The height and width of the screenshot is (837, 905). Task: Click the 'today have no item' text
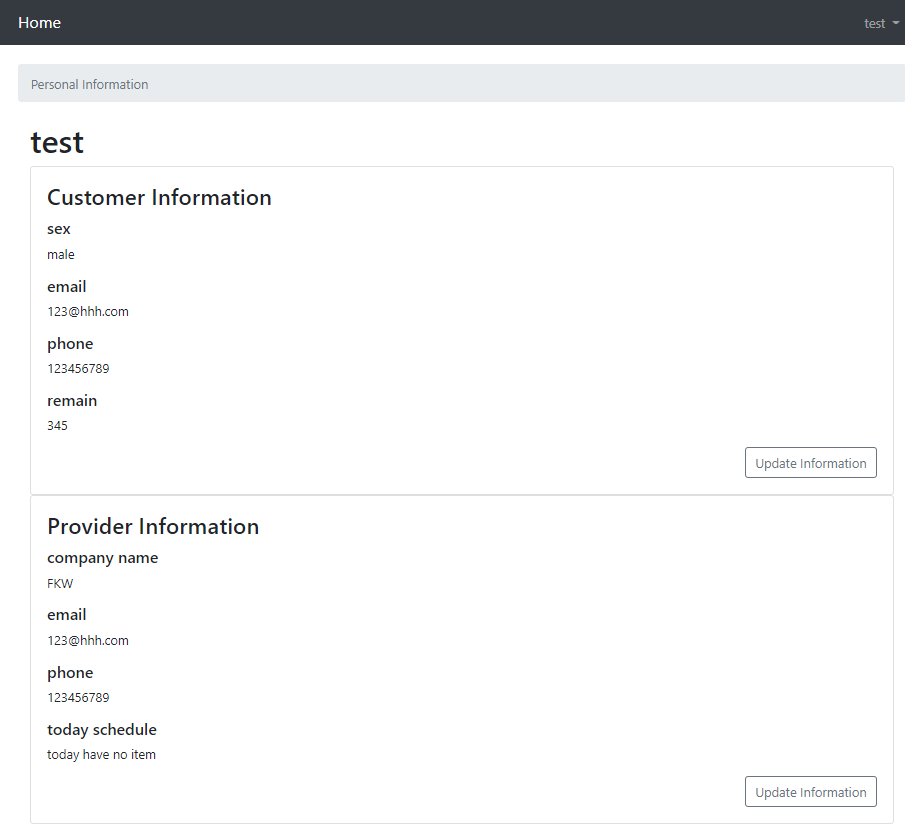pyautogui.click(x=101, y=755)
